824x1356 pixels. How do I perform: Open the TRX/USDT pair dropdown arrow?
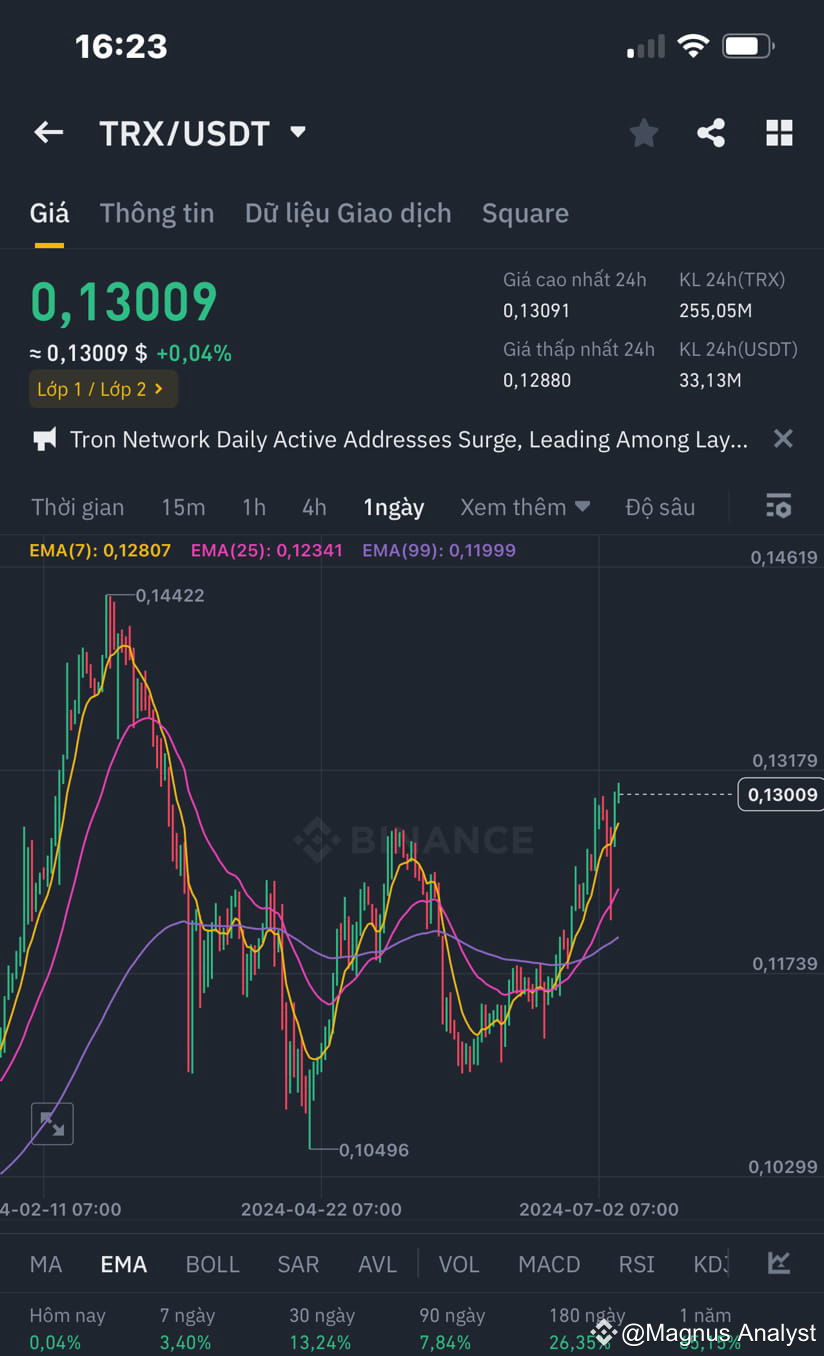pyautogui.click(x=297, y=132)
